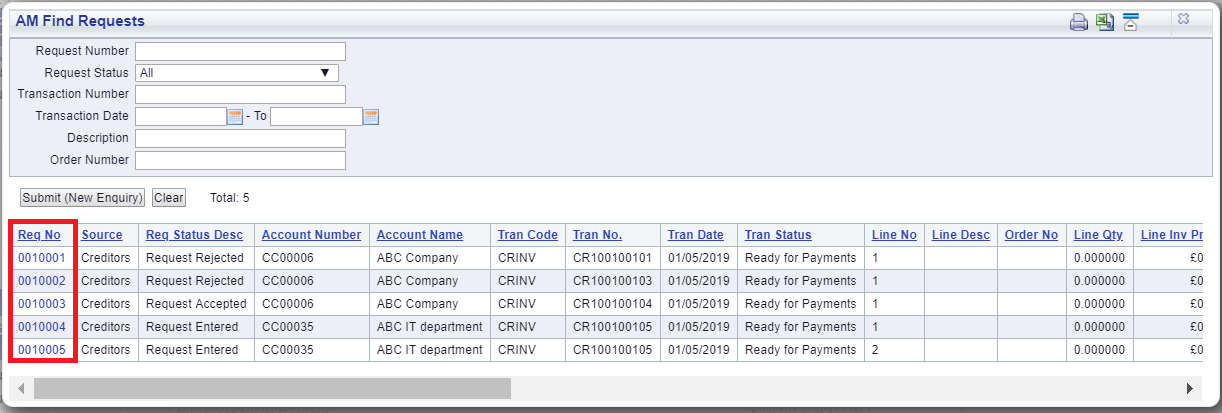The image size is (1222, 413).
Task: Click the horizontal scrollbar right arrow
Action: (x=1190, y=388)
